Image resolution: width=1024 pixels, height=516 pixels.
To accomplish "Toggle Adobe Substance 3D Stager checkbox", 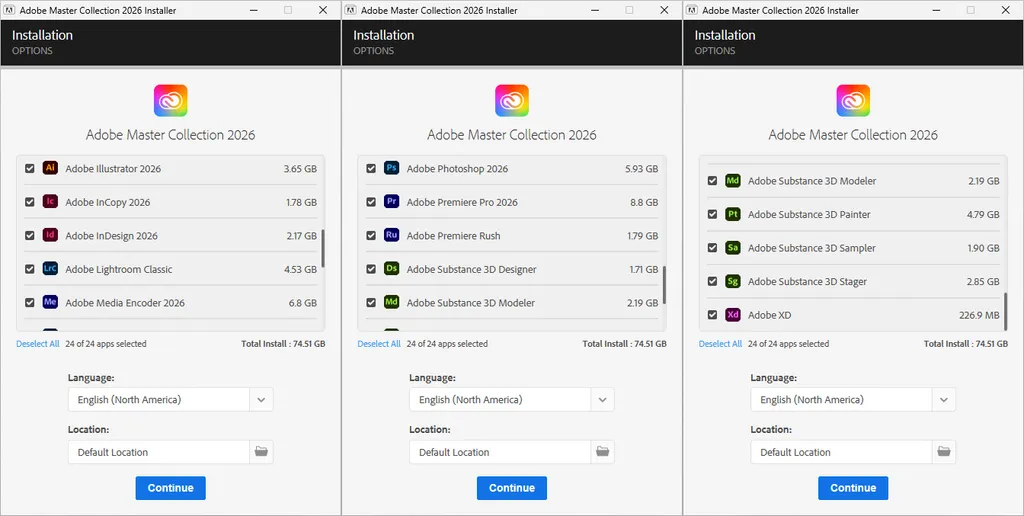I will click(x=712, y=282).
